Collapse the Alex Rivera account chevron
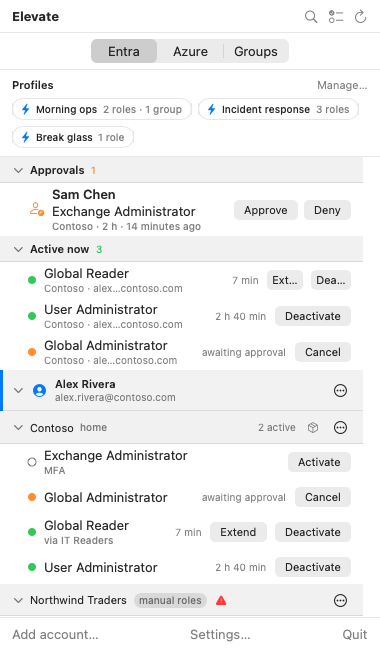This screenshot has height=650, width=380. tap(18, 390)
